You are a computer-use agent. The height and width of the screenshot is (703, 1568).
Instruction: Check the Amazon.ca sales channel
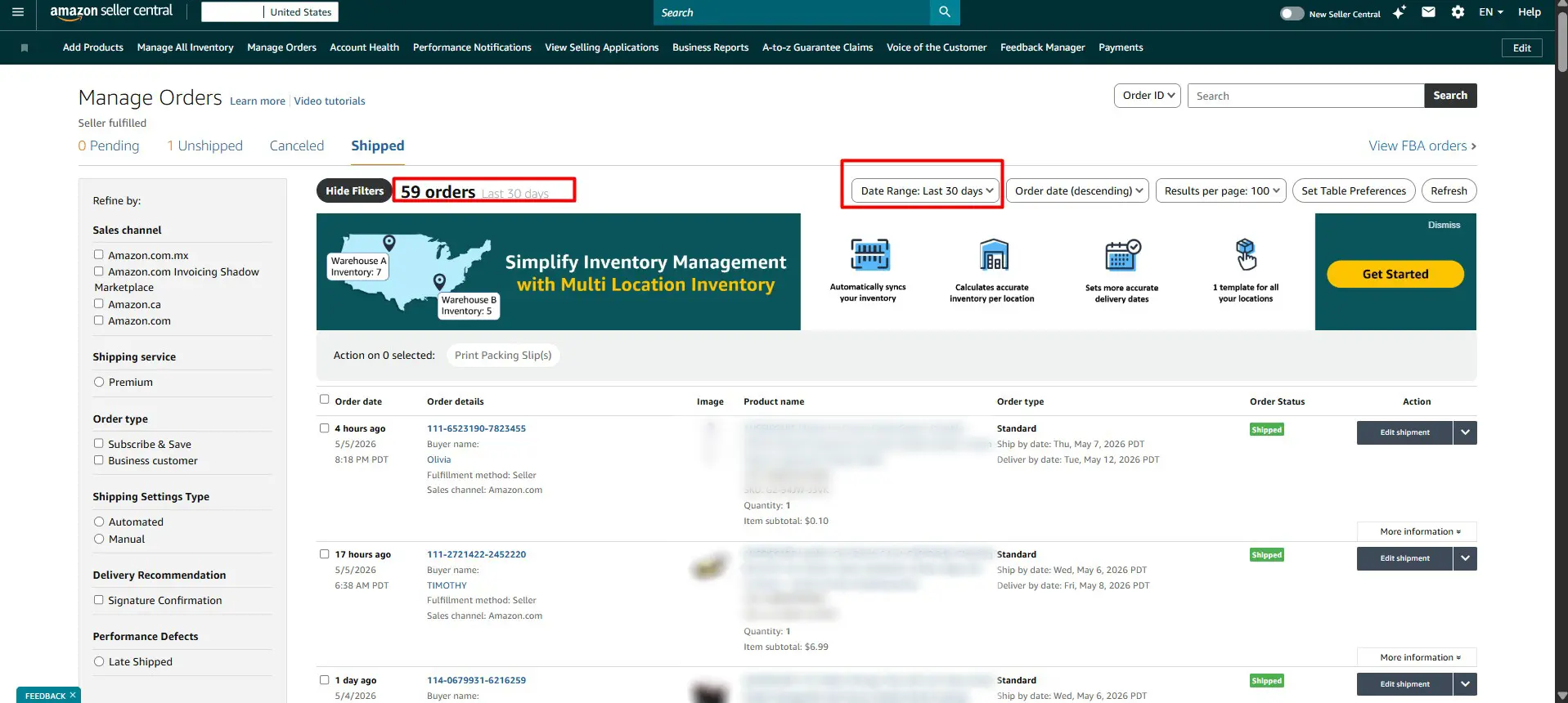[99, 304]
